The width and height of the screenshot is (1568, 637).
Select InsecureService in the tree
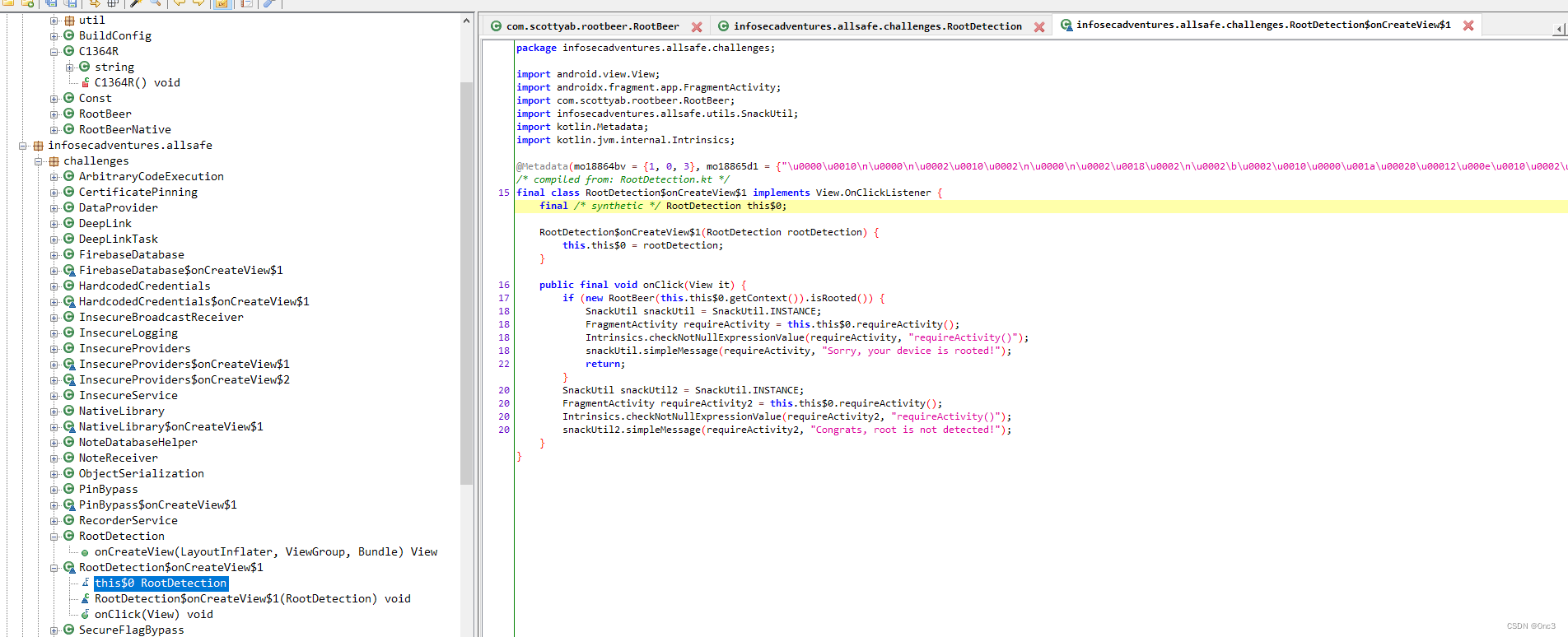coord(128,395)
